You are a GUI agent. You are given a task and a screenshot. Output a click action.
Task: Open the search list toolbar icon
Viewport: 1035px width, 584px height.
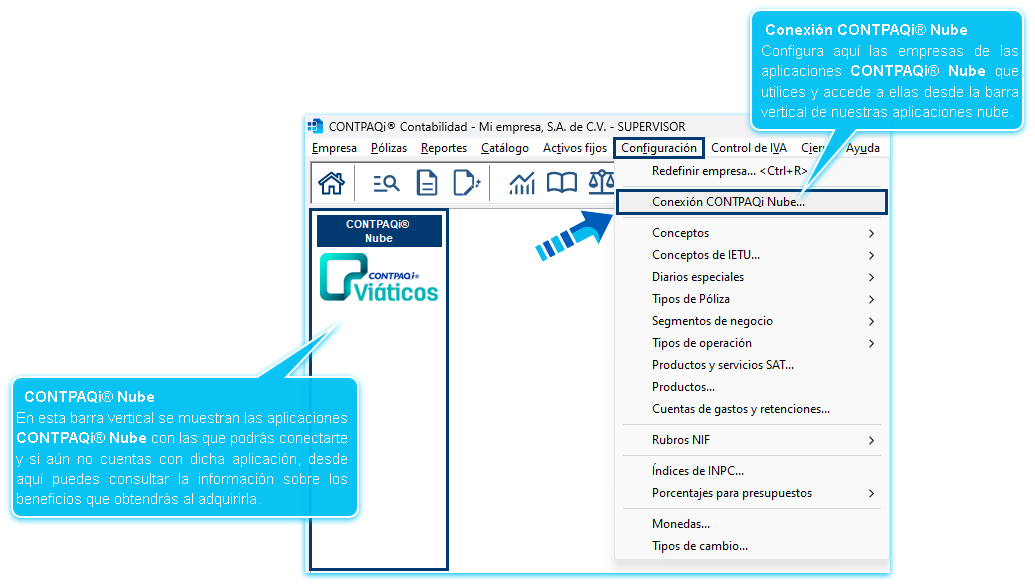386,183
